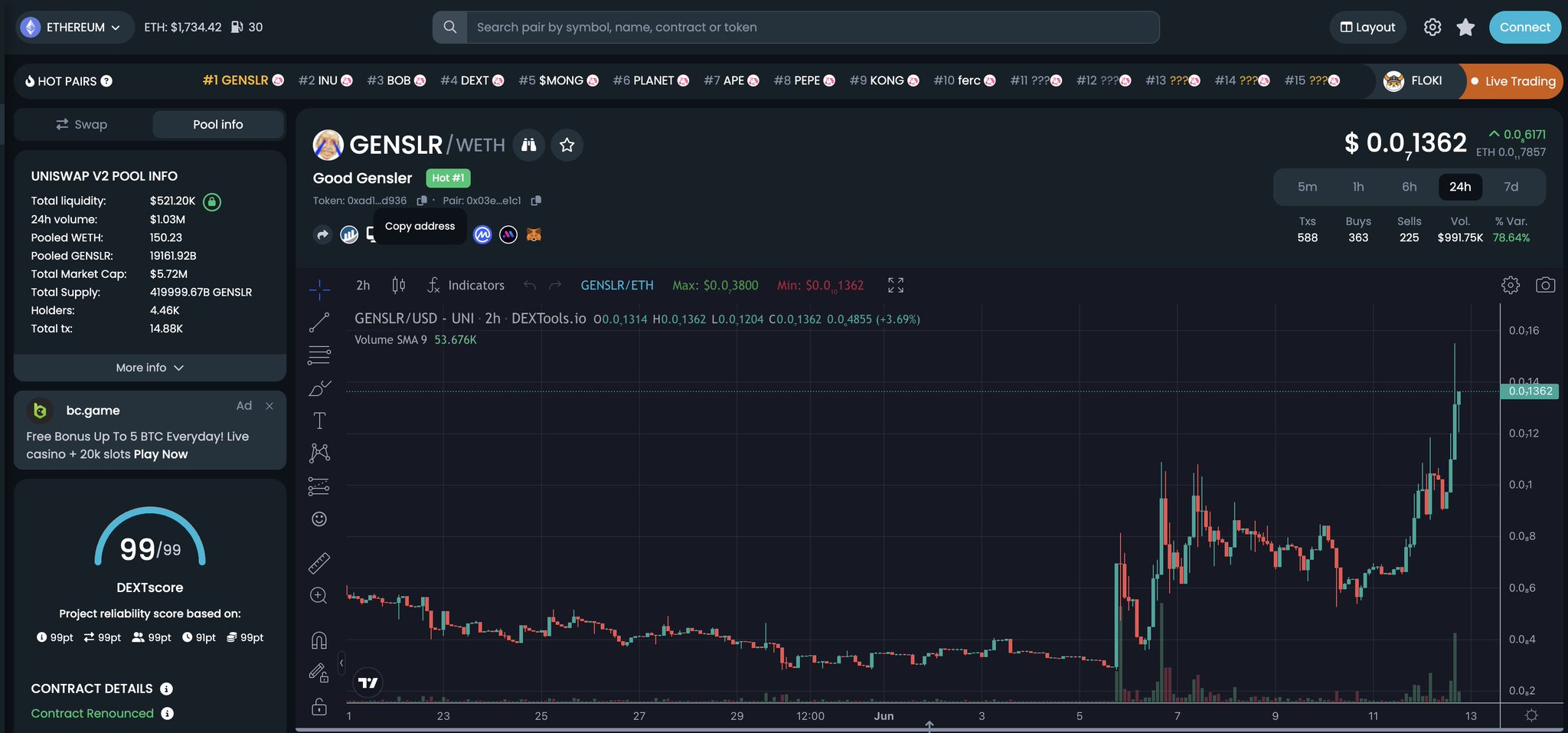
Task: Switch to the Pool info tab
Action: pyautogui.click(x=218, y=124)
